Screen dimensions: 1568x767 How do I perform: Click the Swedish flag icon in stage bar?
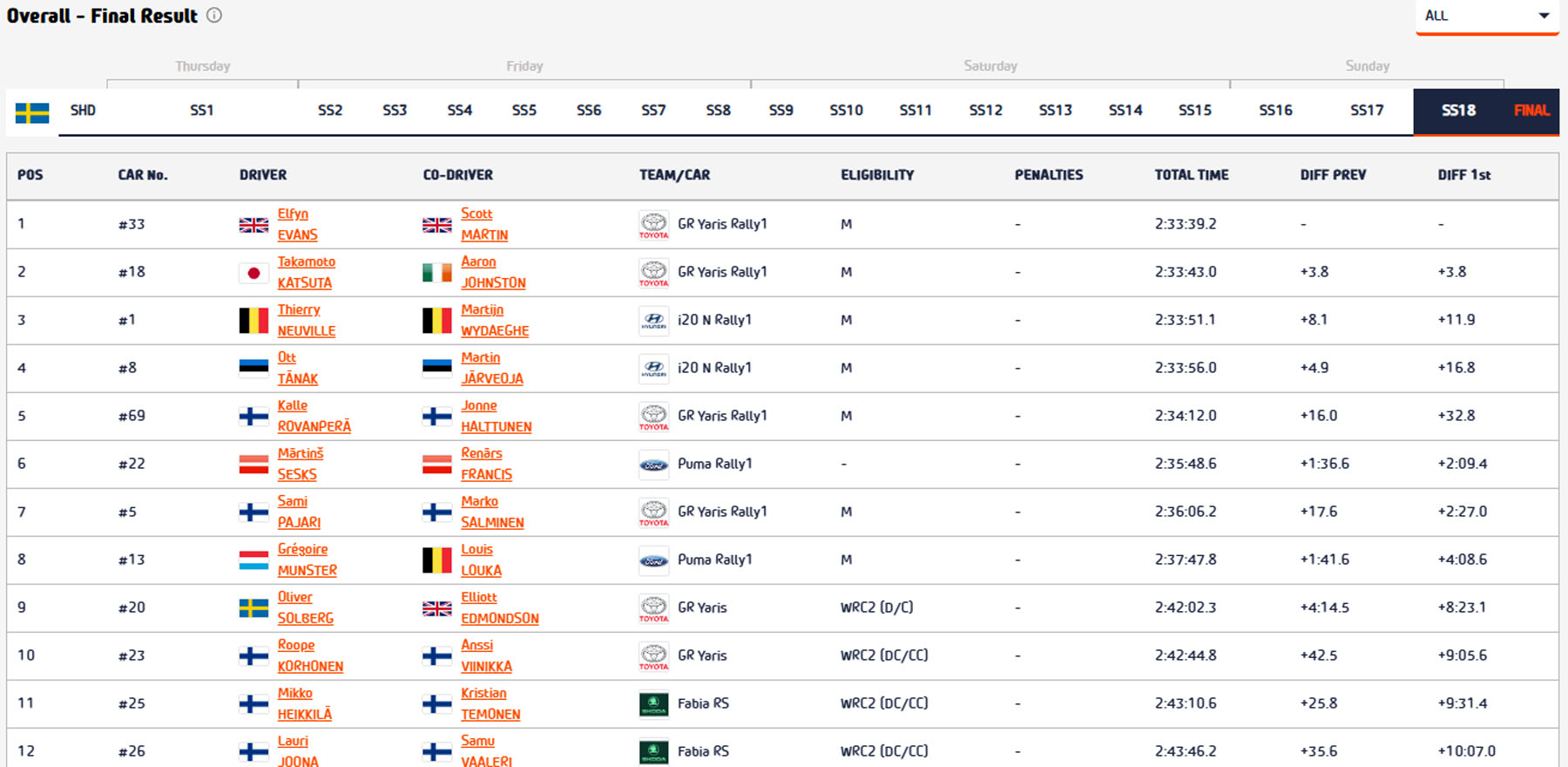tap(32, 112)
